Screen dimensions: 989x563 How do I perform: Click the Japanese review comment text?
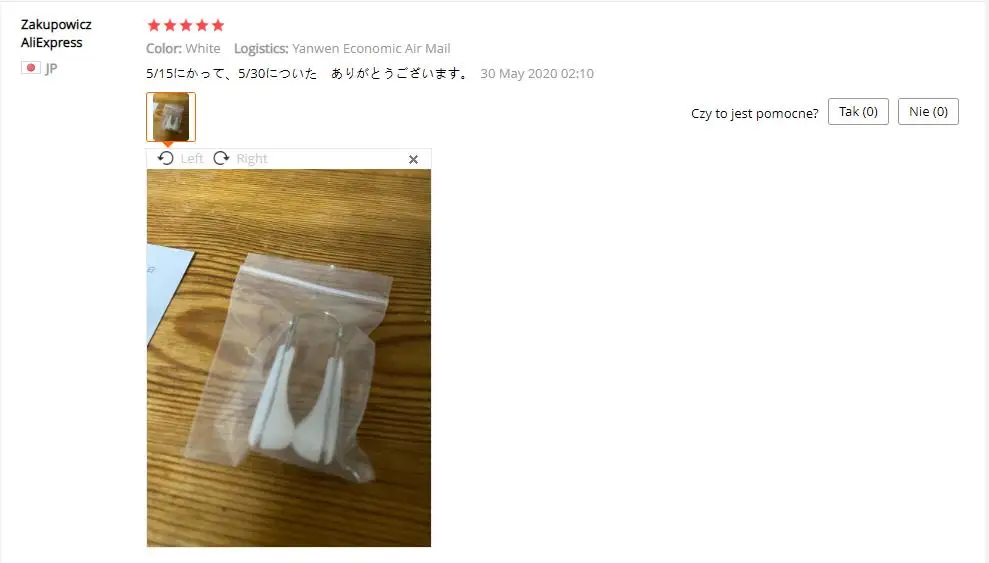point(308,74)
